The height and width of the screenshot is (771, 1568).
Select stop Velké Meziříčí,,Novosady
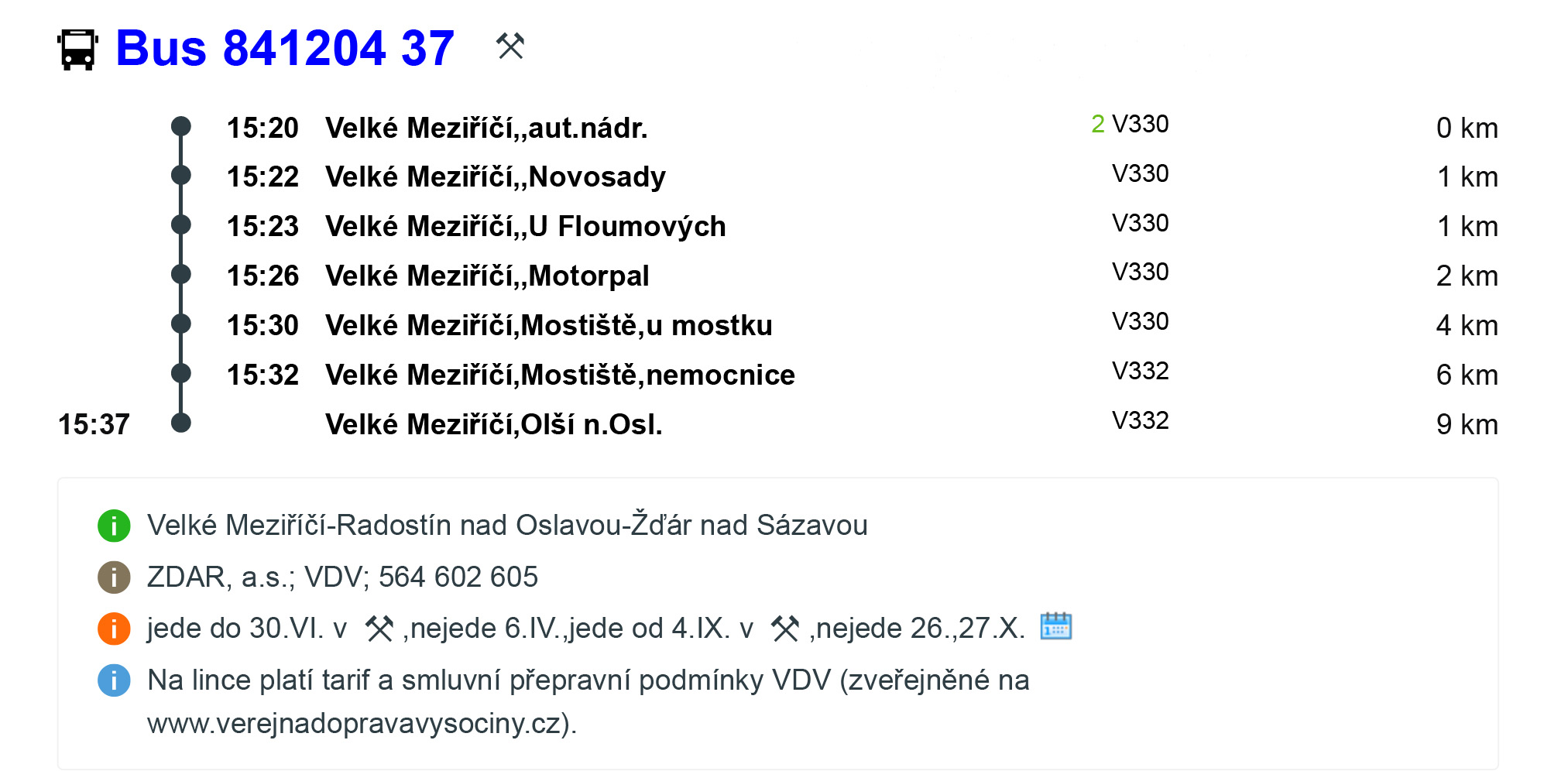tap(496, 177)
